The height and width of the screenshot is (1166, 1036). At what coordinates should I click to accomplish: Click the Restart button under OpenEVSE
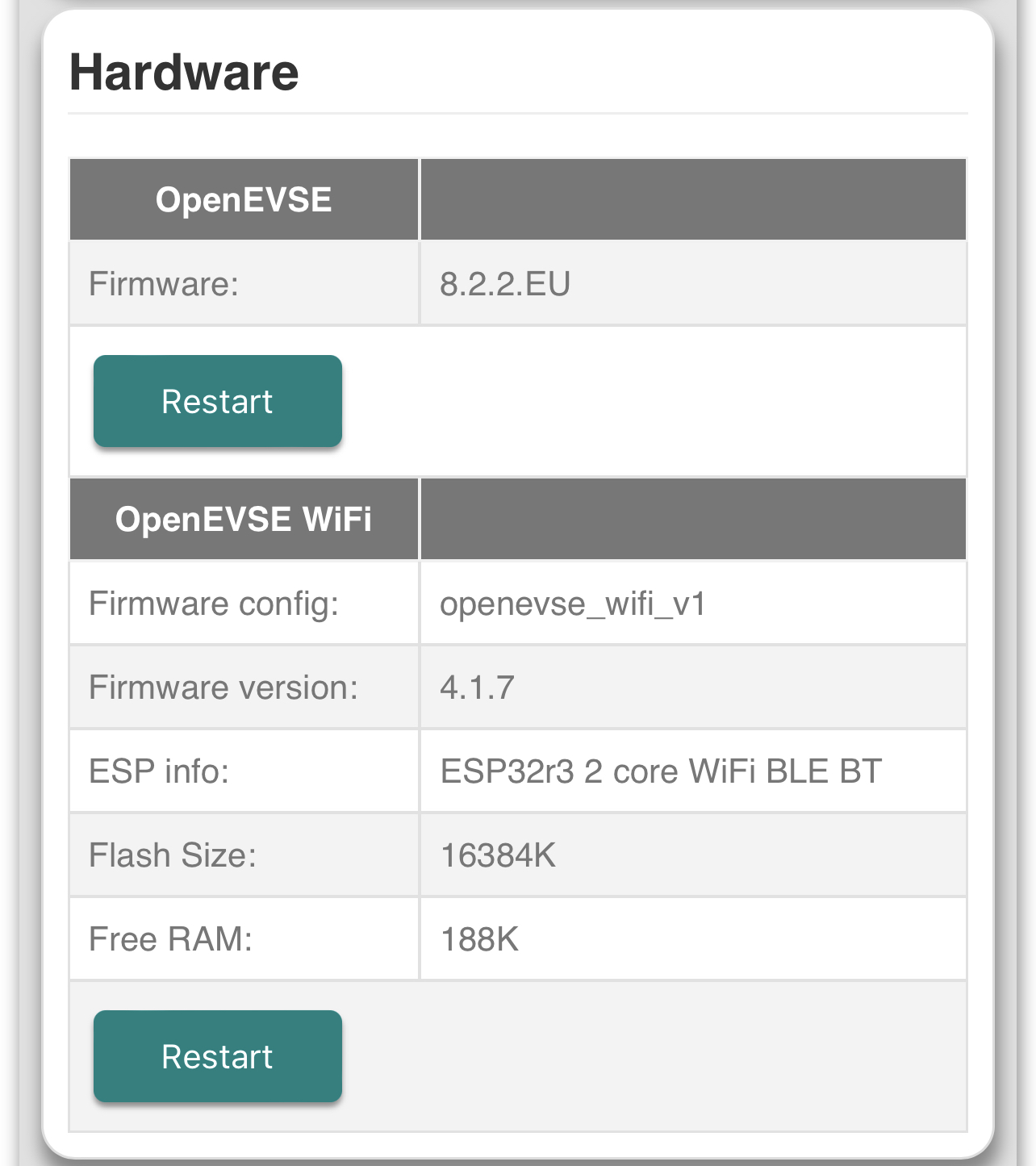[217, 400]
